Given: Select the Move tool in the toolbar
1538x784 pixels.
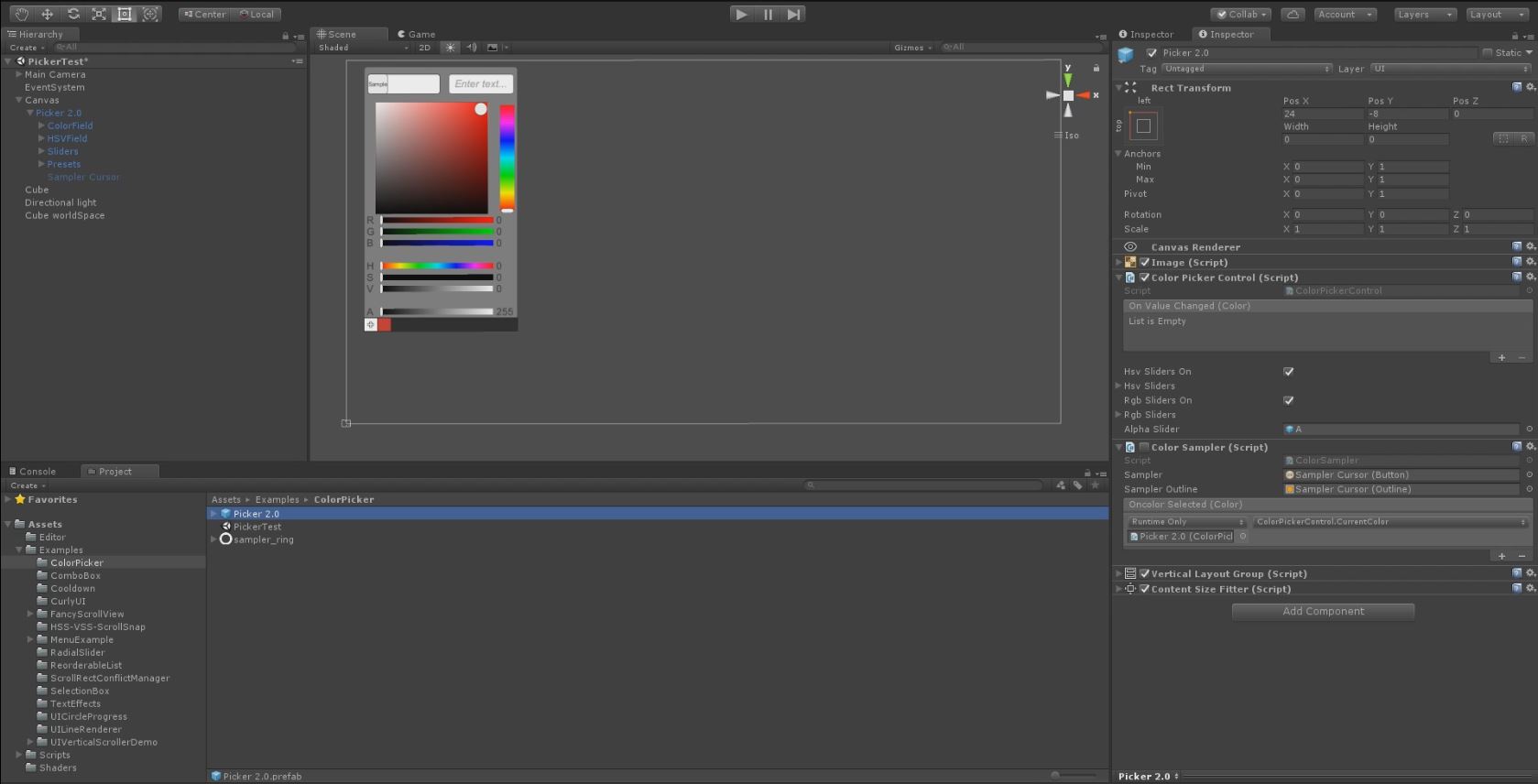Looking at the screenshot, I should tap(47, 14).
